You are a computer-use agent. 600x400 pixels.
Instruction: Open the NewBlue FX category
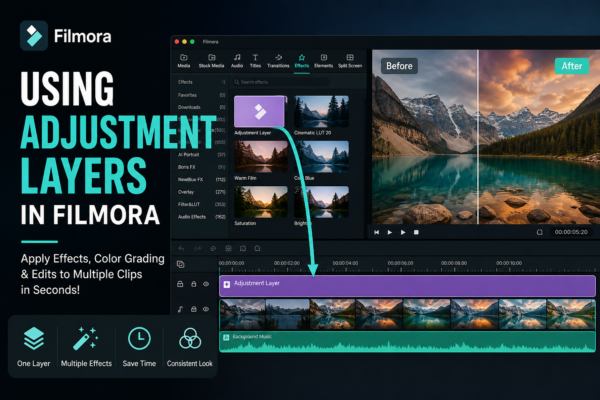tap(201, 179)
